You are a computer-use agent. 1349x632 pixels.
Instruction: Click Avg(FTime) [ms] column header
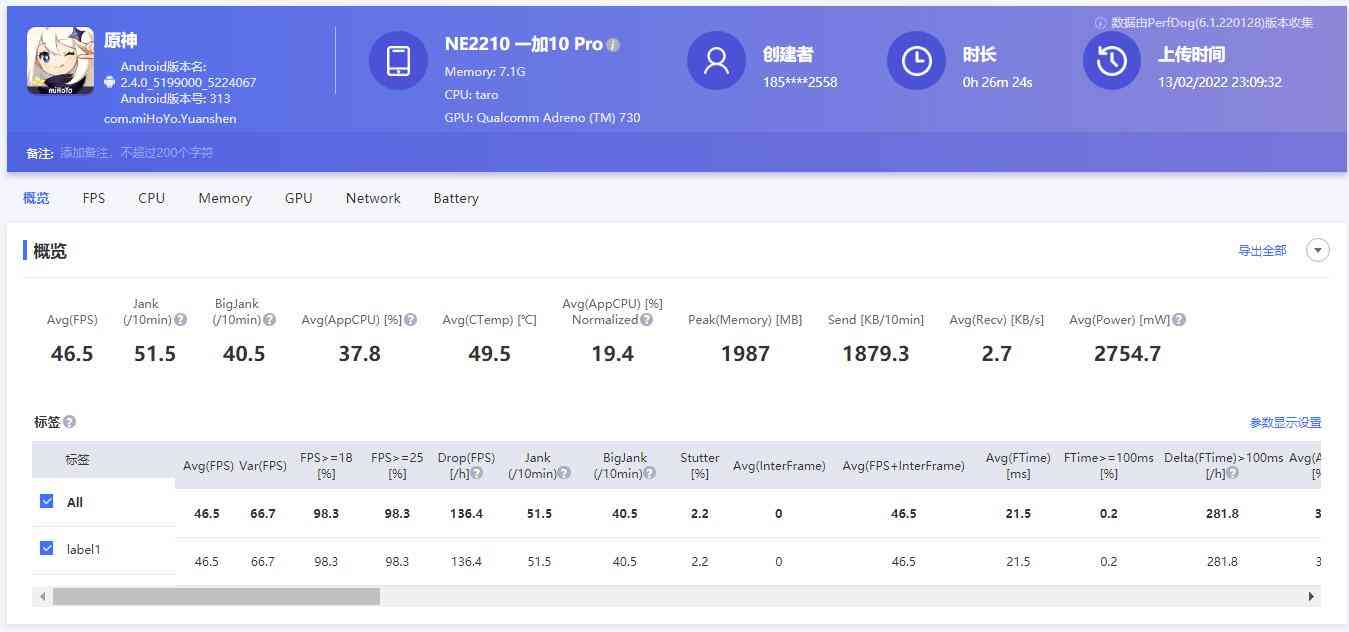click(1018, 465)
